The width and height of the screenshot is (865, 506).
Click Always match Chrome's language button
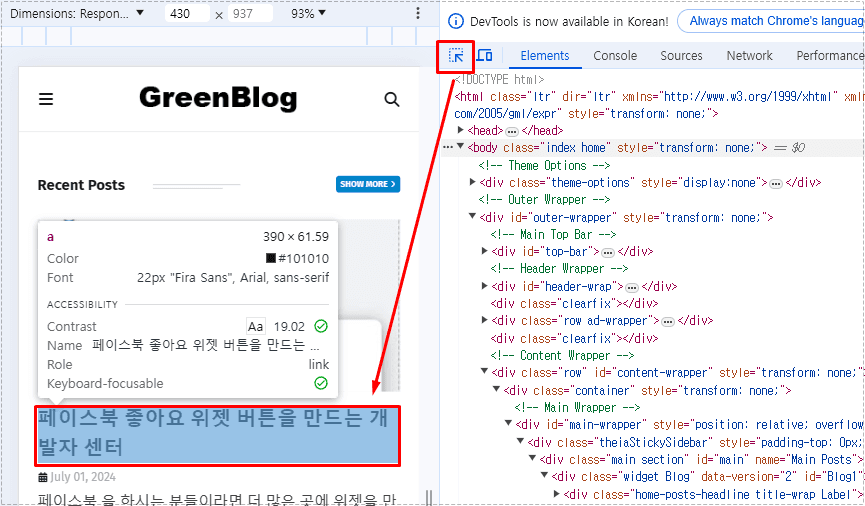[772, 22]
